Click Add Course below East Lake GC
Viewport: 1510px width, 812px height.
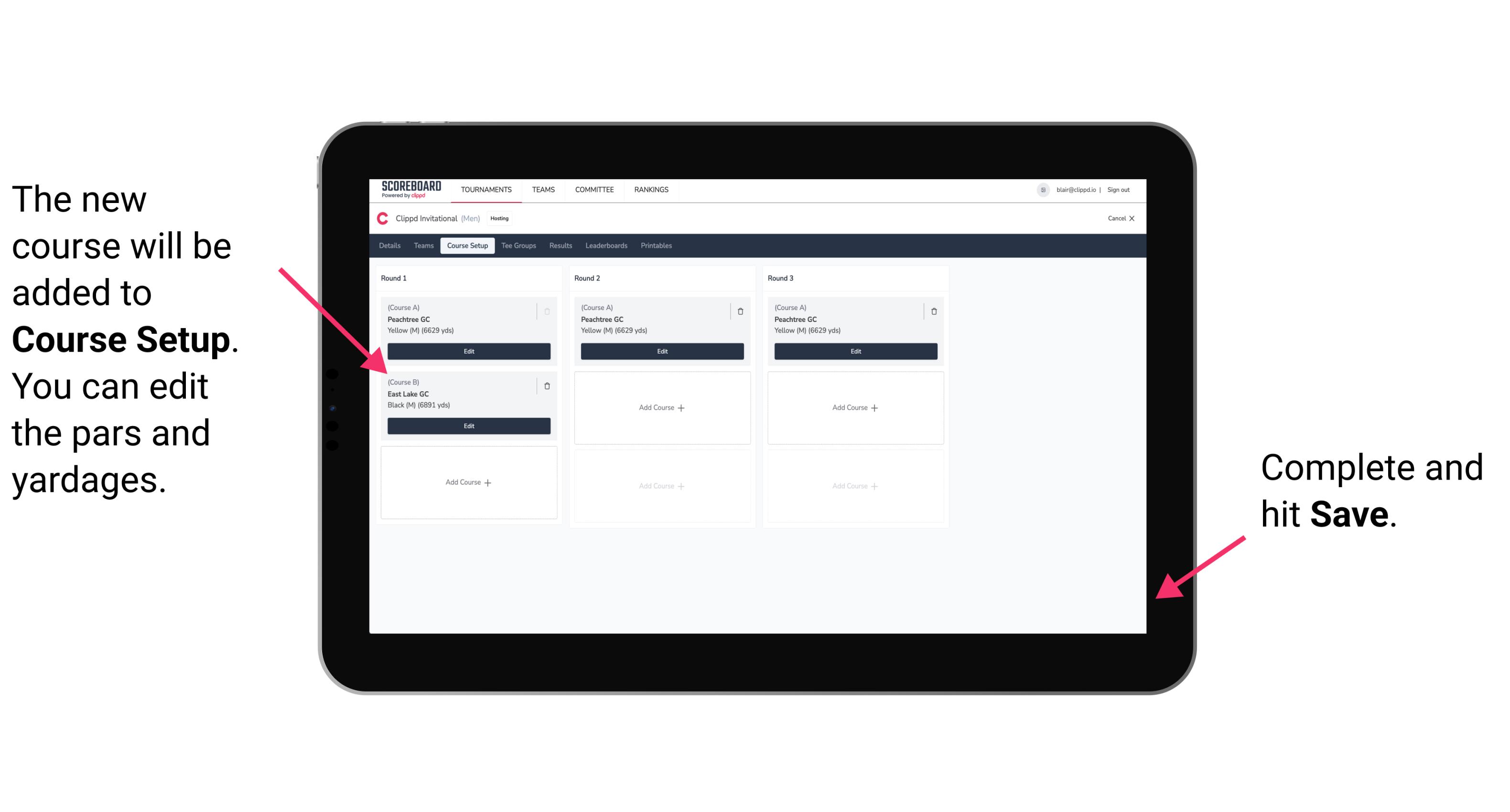click(x=467, y=482)
